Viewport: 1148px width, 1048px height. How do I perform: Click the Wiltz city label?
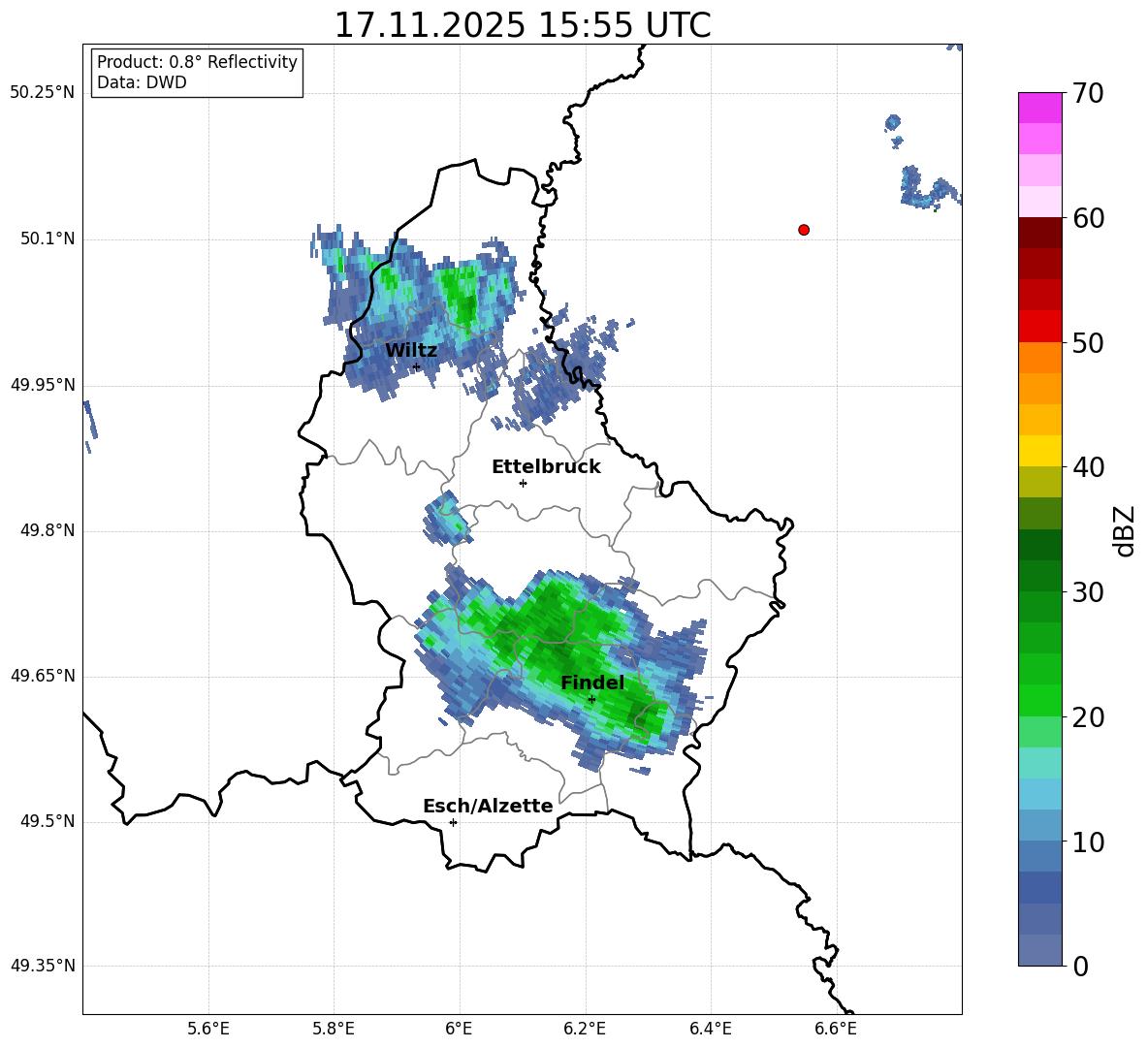tap(411, 351)
